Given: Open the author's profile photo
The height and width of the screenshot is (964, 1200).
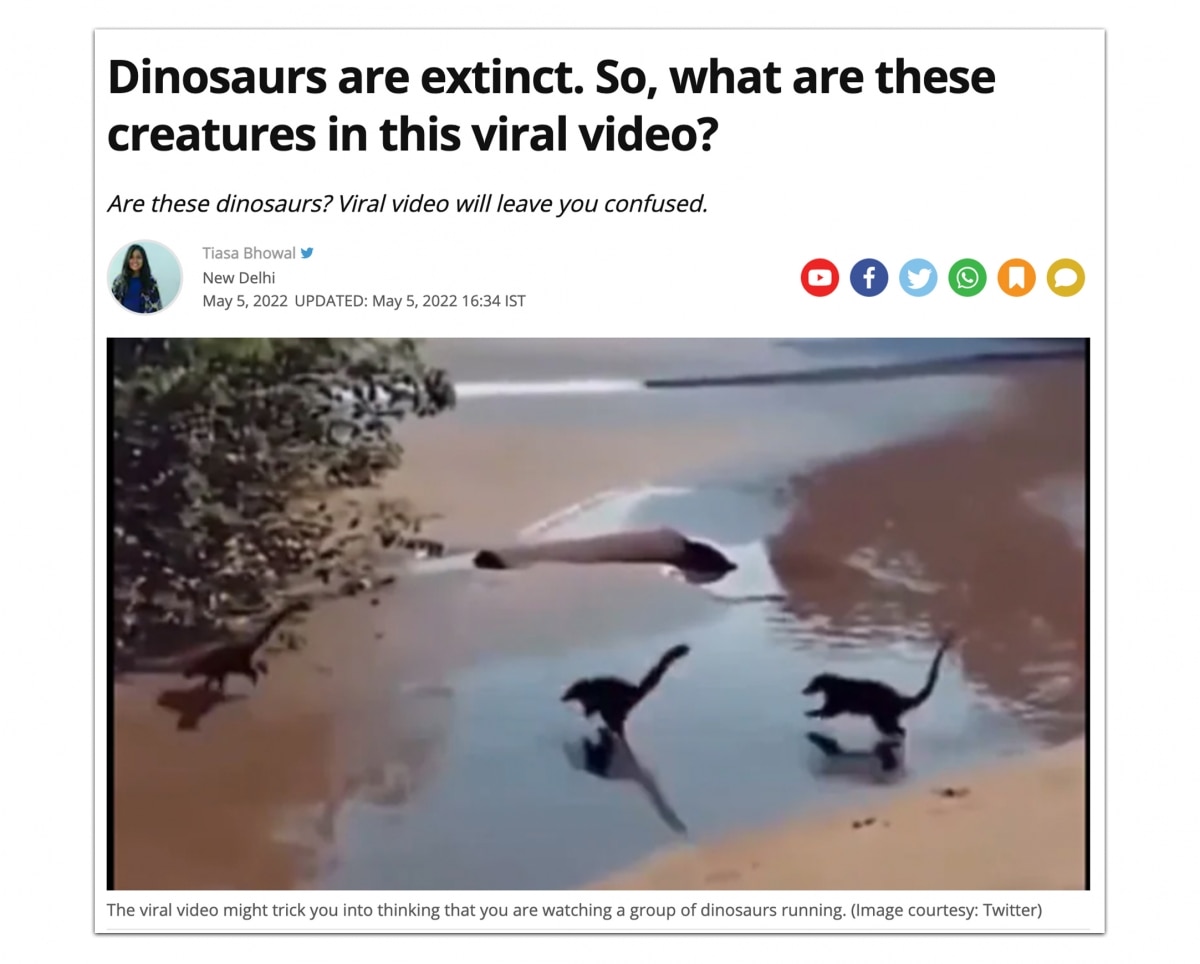Looking at the screenshot, I should pyautogui.click(x=145, y=277).
